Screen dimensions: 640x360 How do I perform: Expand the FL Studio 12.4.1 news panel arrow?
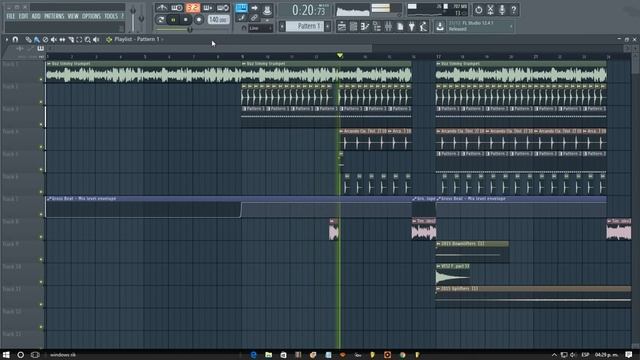pos(511,27)
